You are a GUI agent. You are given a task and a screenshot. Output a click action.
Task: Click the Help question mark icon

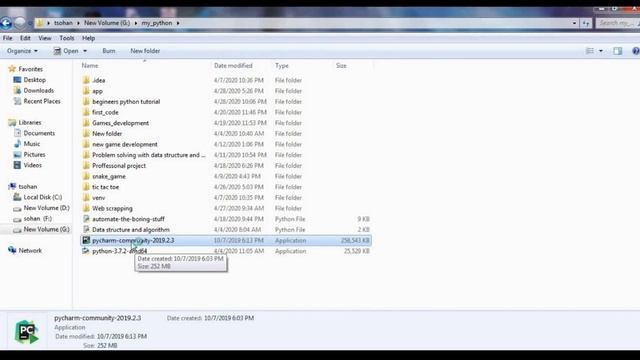[636, 51]
